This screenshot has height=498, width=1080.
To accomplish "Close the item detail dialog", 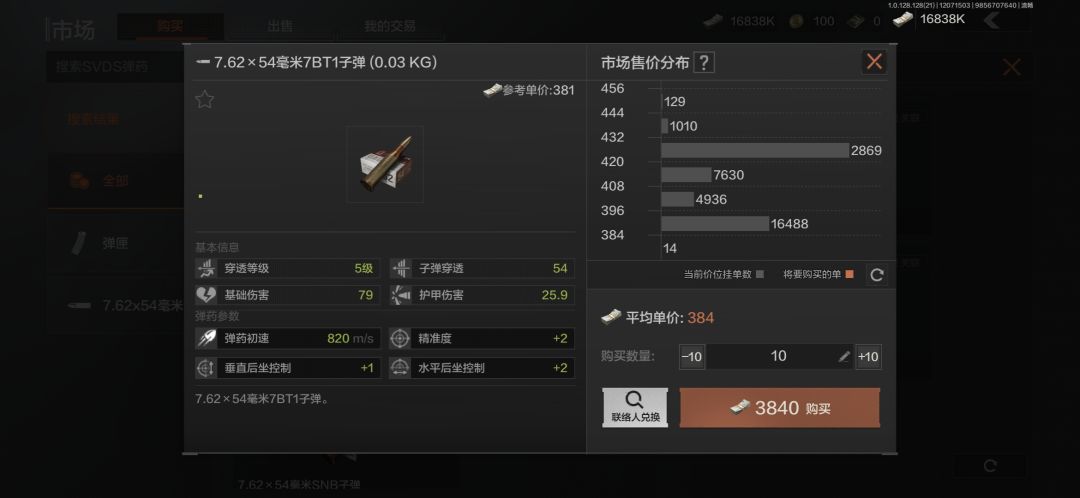I will click(x=874, y=62).
